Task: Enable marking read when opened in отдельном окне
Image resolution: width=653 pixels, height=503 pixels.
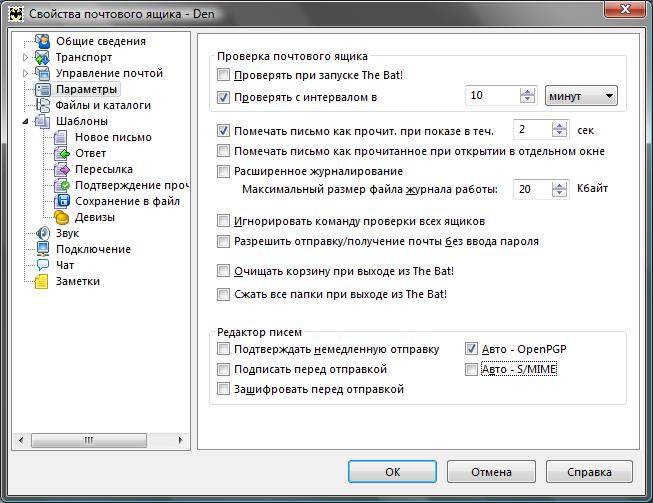Action: [x=223, y=151]
